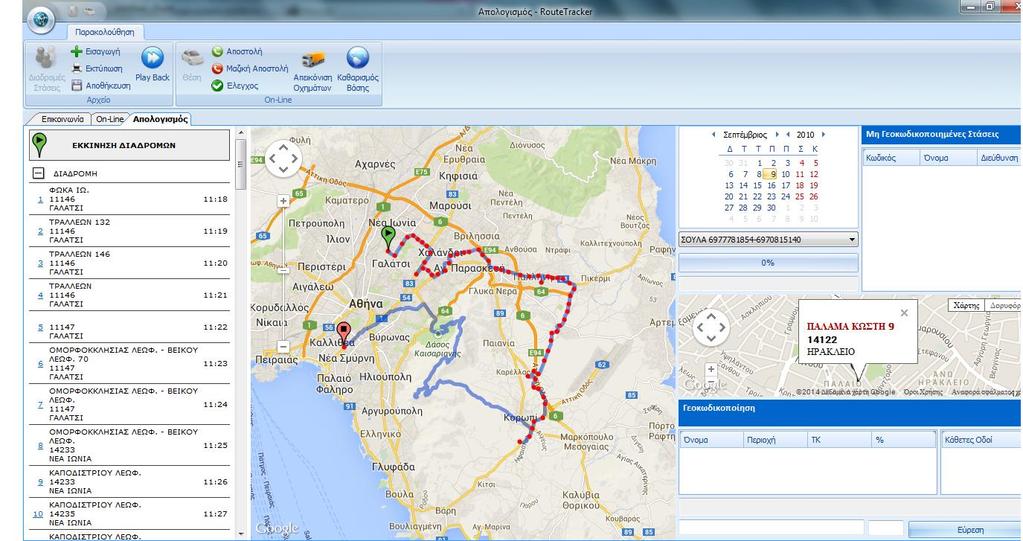Open stop link 3 ΤΡΑΛΛΕΩΝ 146

[40, 264]
